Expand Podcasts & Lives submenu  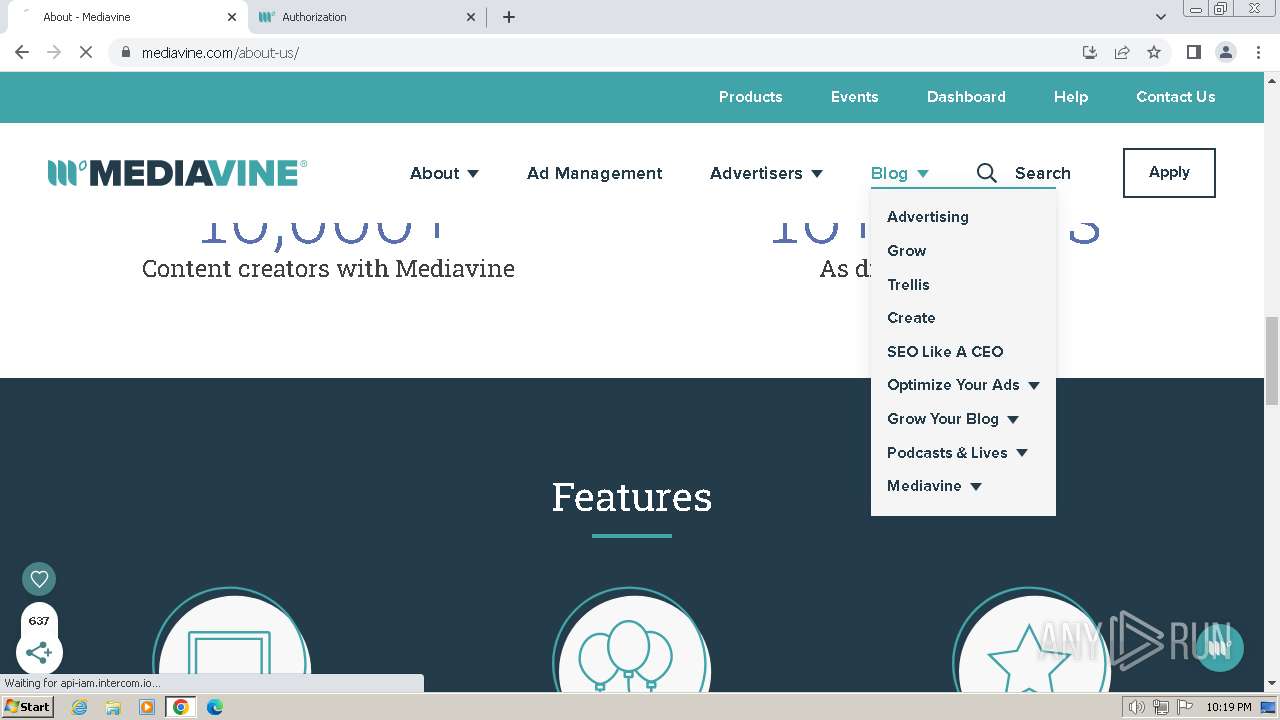[1022, 453]
